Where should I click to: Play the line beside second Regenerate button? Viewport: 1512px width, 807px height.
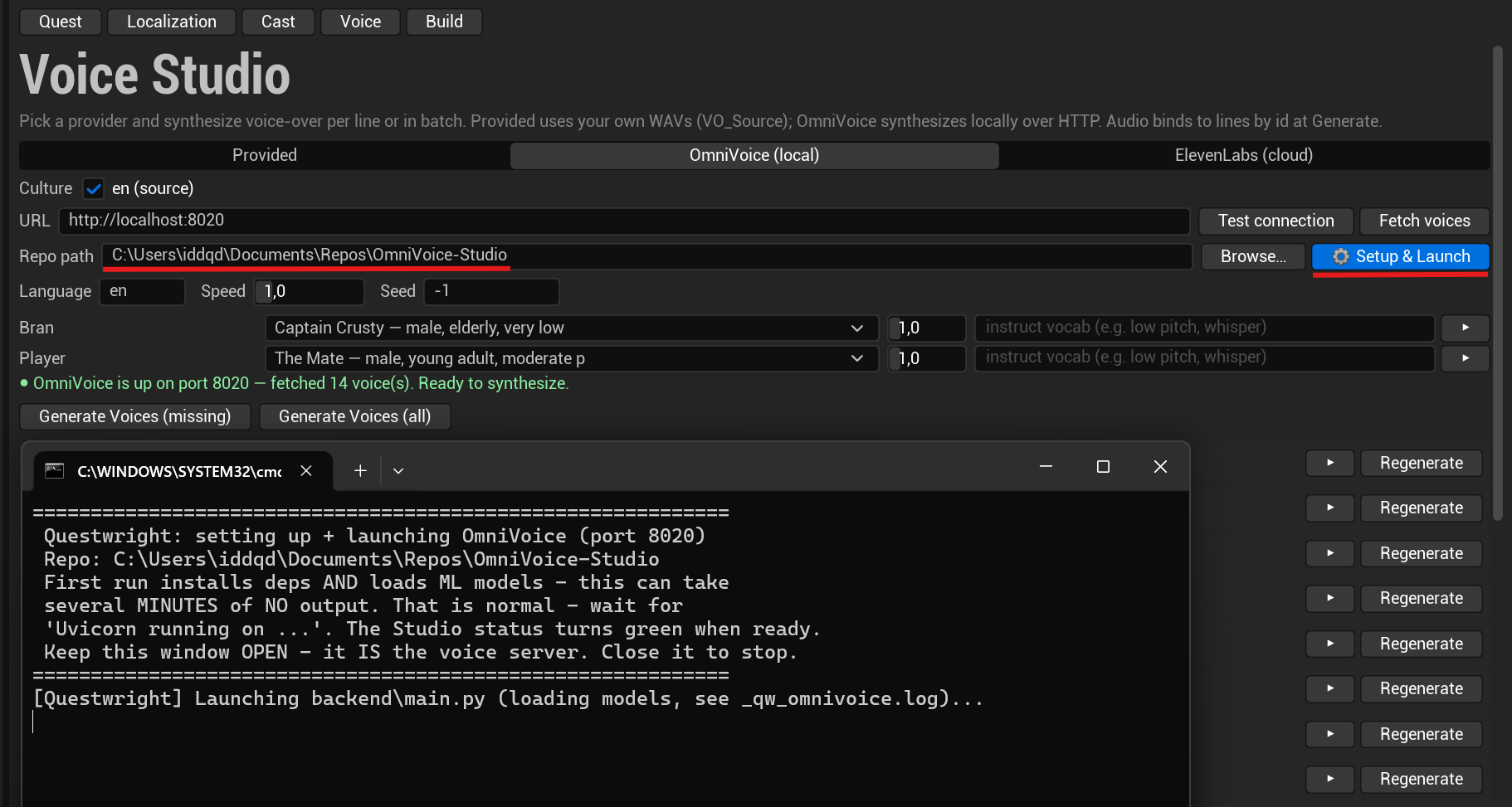[x=1330, y=508]
